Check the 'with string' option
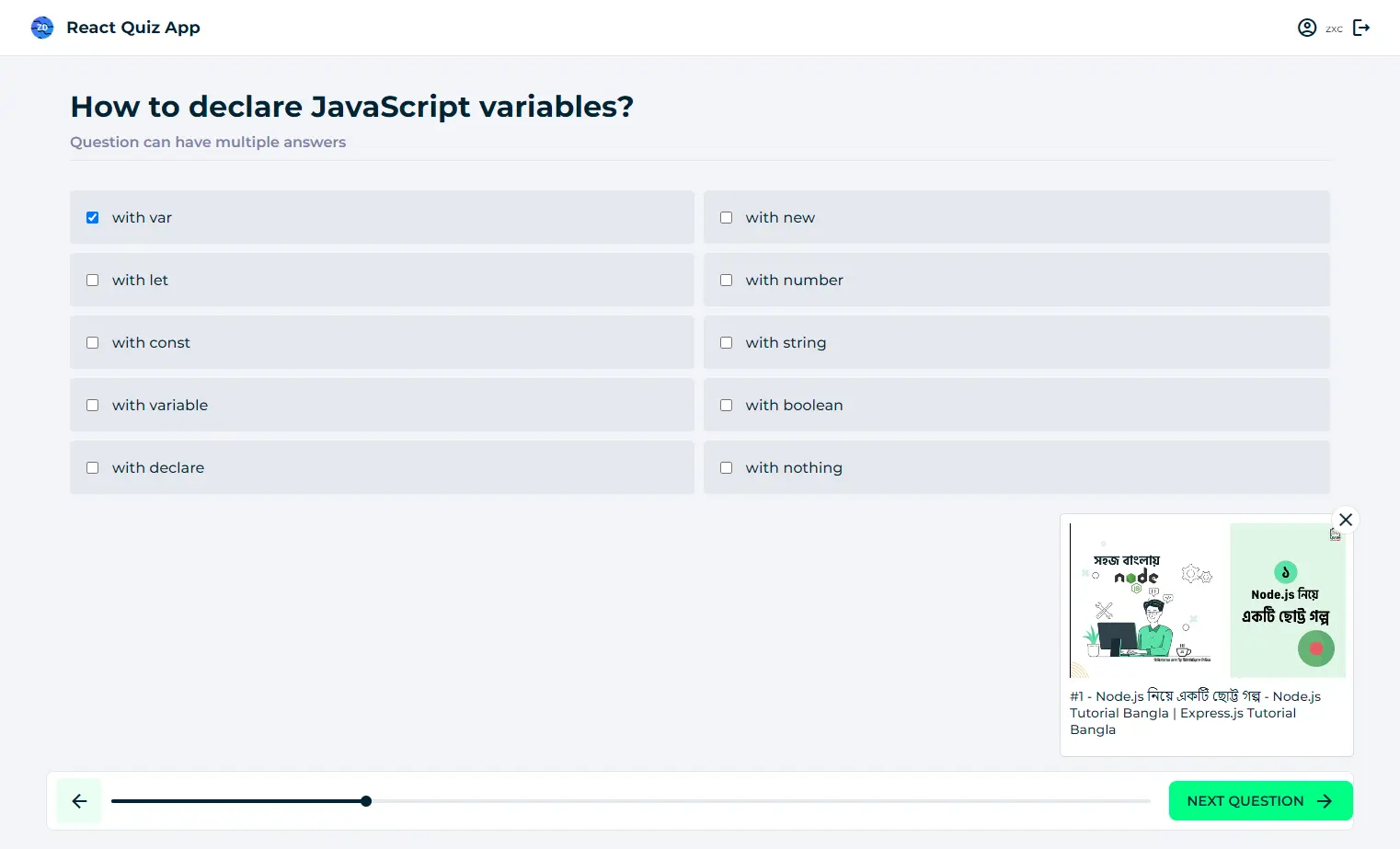 click(727, 343)
